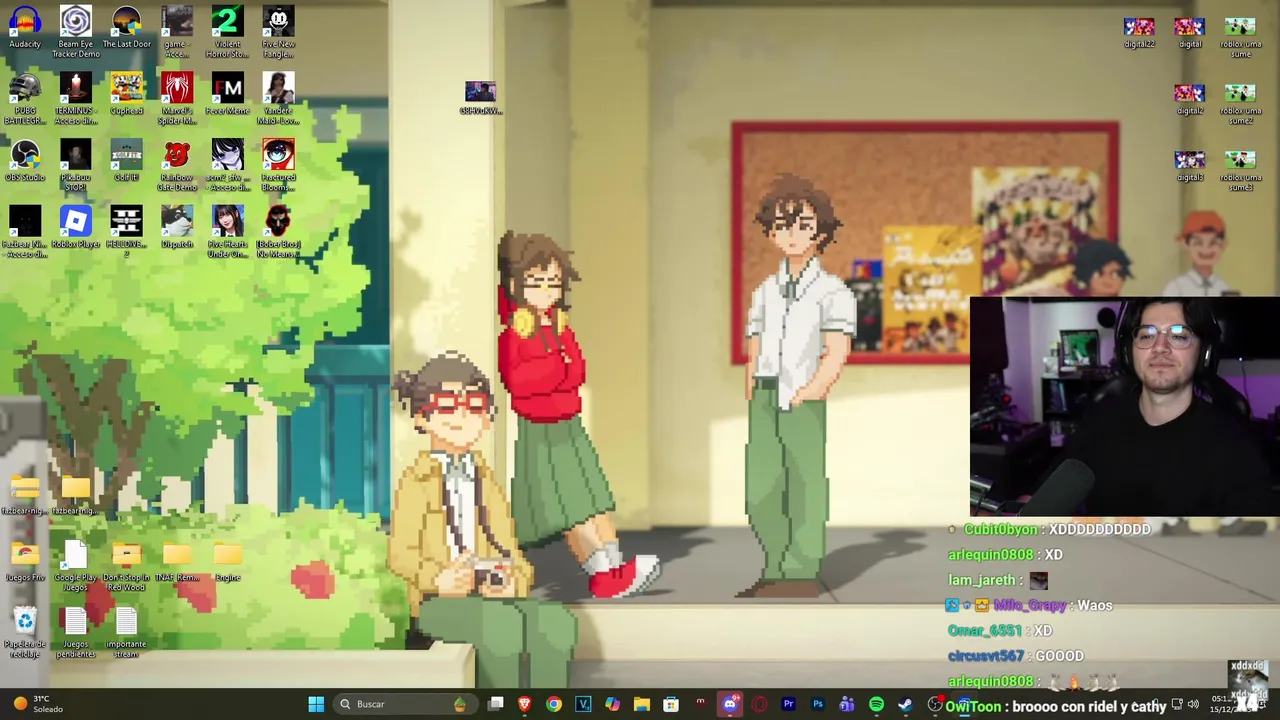Open Microsoft Teams from taskbar

click(847, 704)
